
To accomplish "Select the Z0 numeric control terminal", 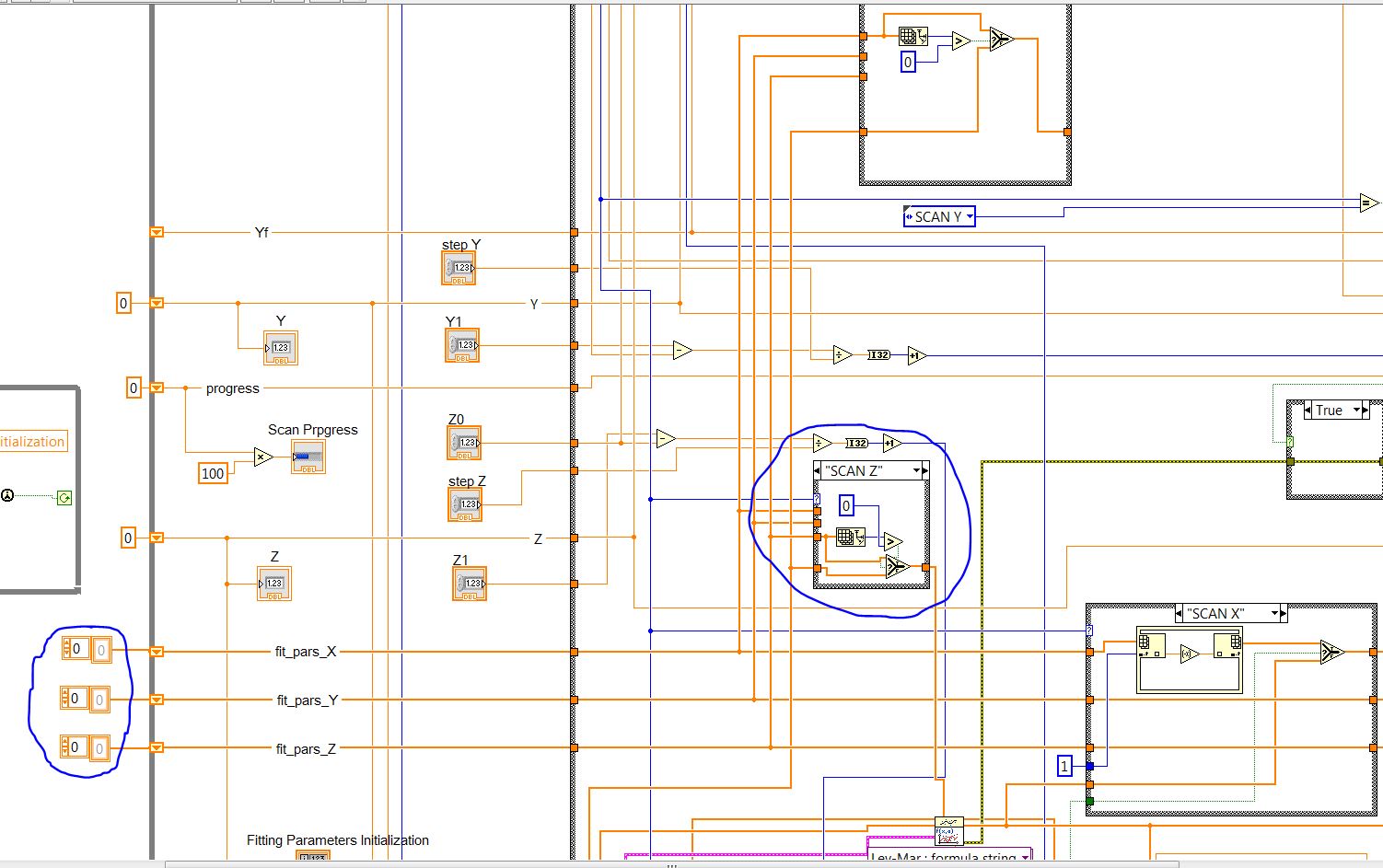I will pos(464,443).
